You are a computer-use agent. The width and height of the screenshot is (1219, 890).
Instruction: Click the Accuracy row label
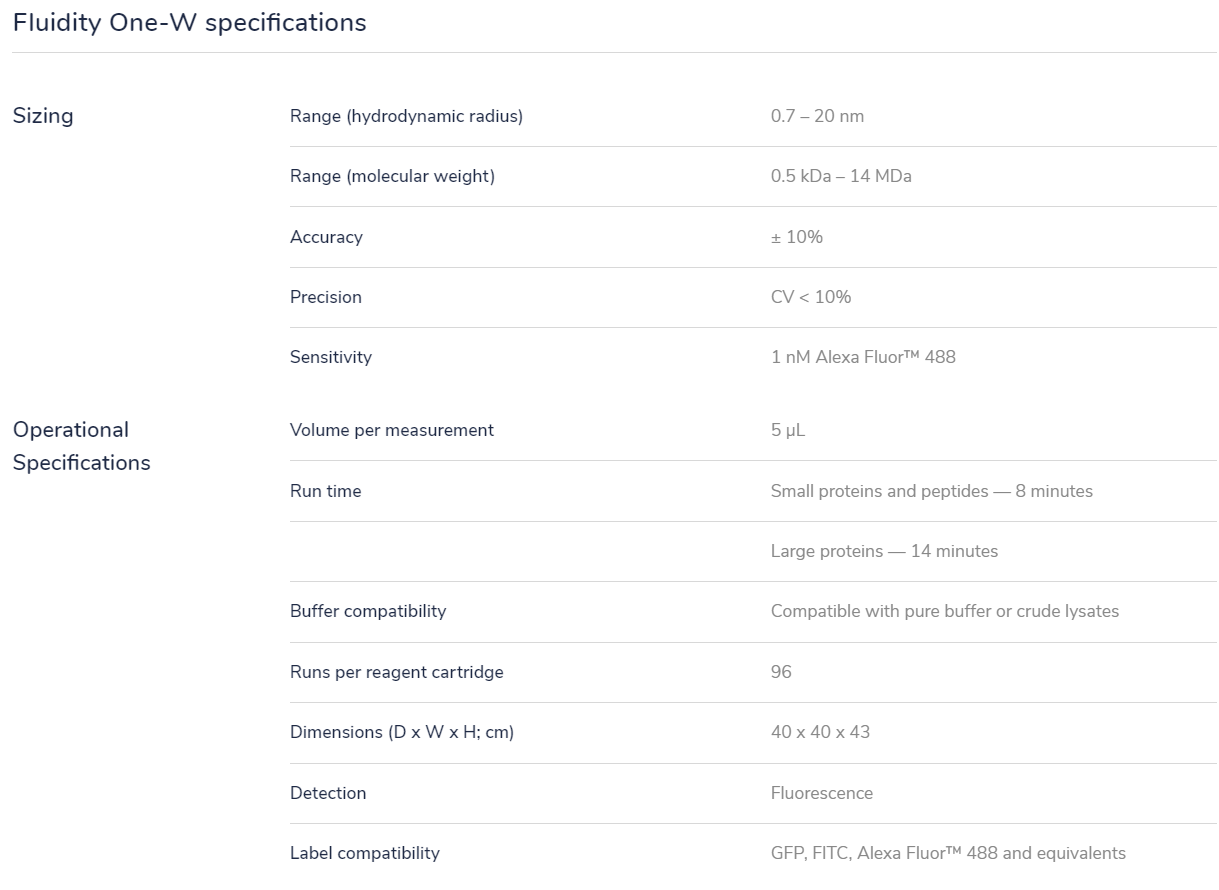pos(326,237)
